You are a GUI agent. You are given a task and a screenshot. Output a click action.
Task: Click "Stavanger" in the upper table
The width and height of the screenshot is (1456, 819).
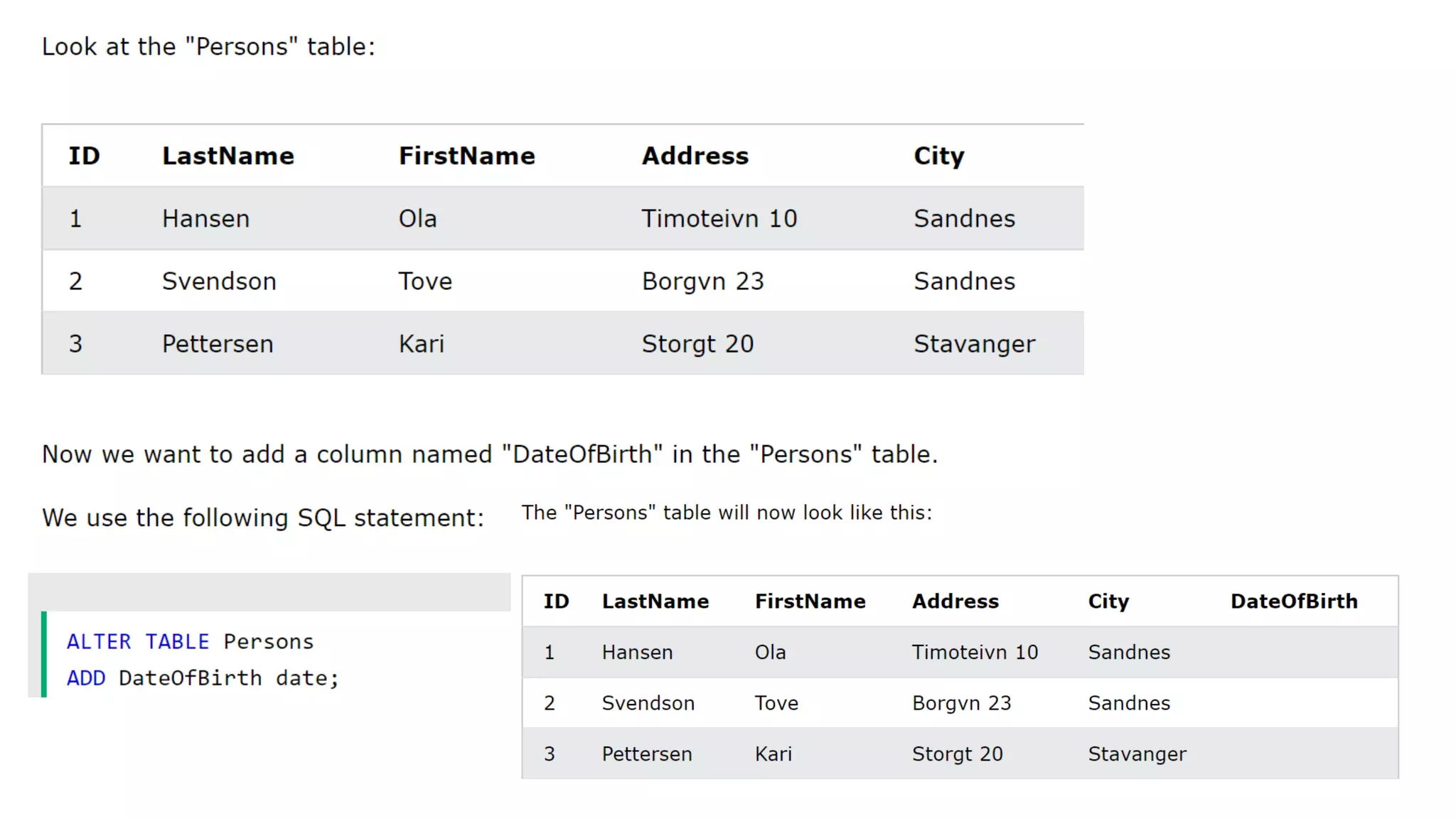(974, 344)
